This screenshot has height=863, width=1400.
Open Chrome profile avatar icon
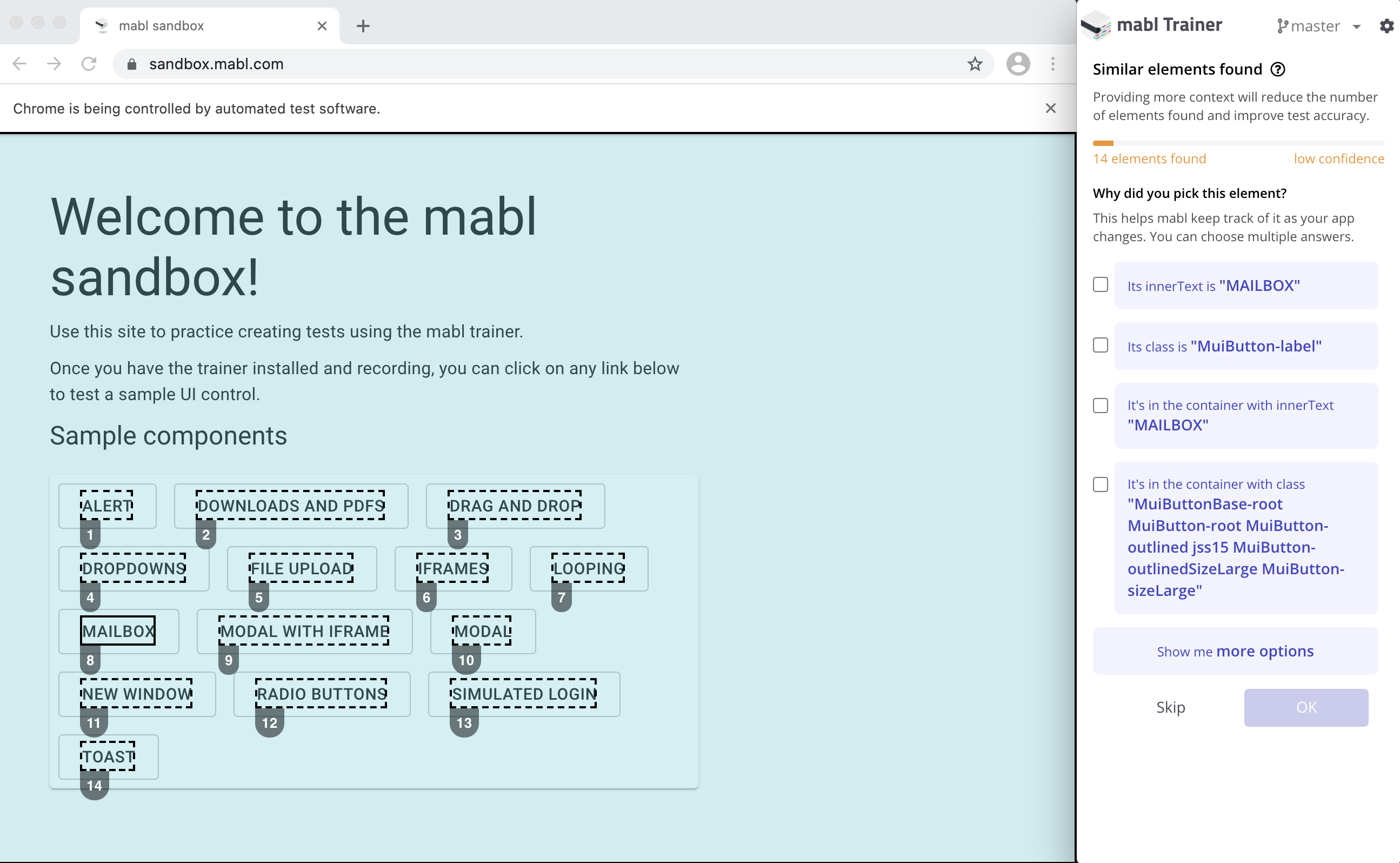click(x=1018, y=64)
